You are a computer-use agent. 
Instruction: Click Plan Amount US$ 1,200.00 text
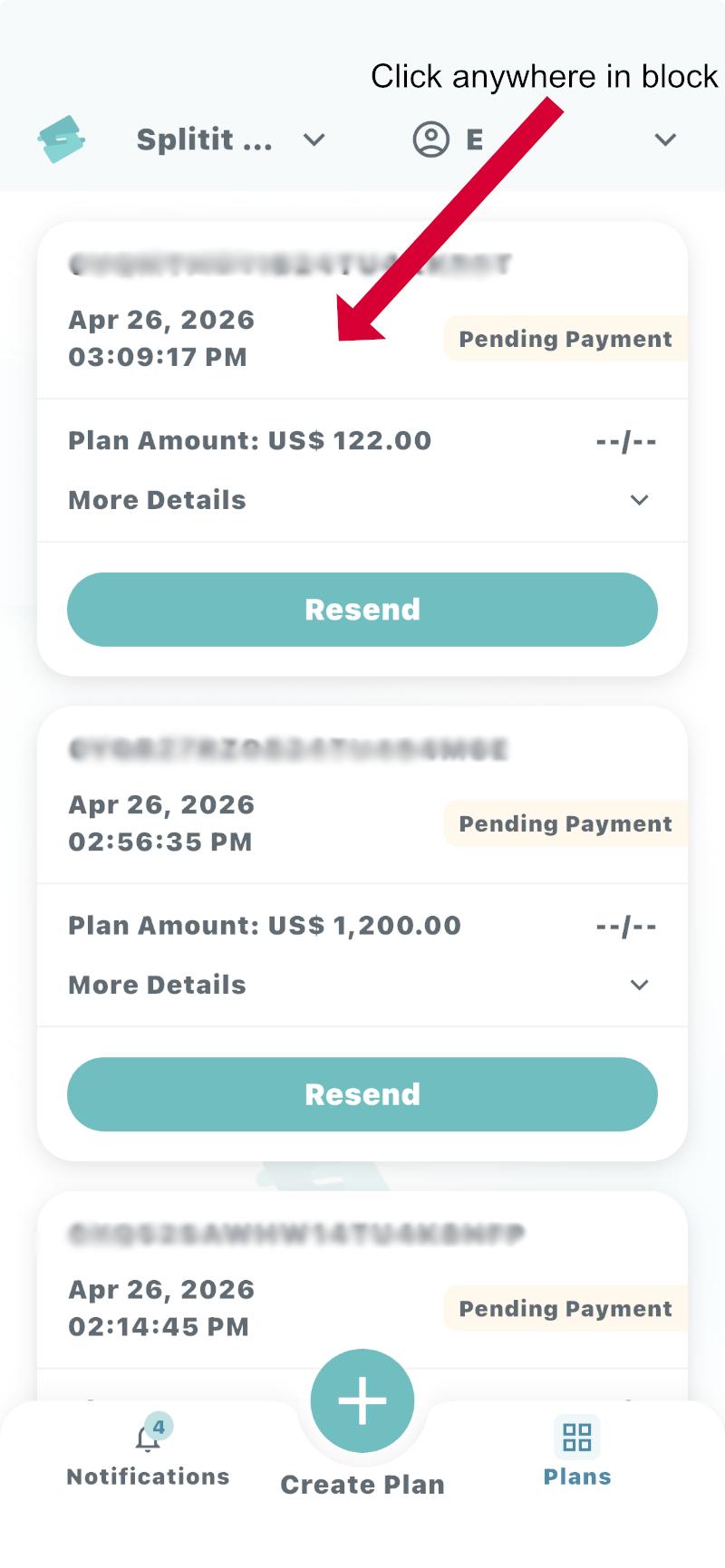[x=265, y=925]
